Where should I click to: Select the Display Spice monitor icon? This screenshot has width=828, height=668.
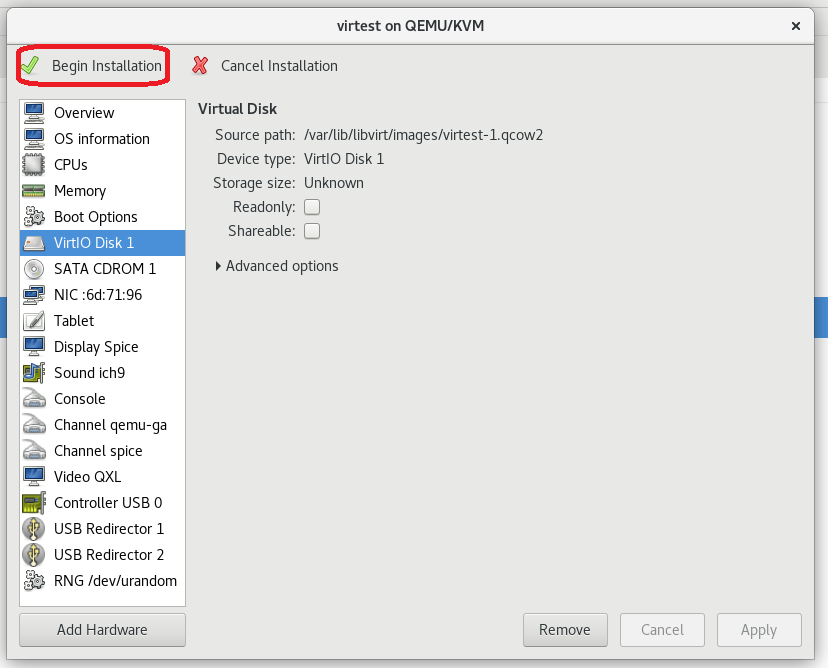coord(34,346)
